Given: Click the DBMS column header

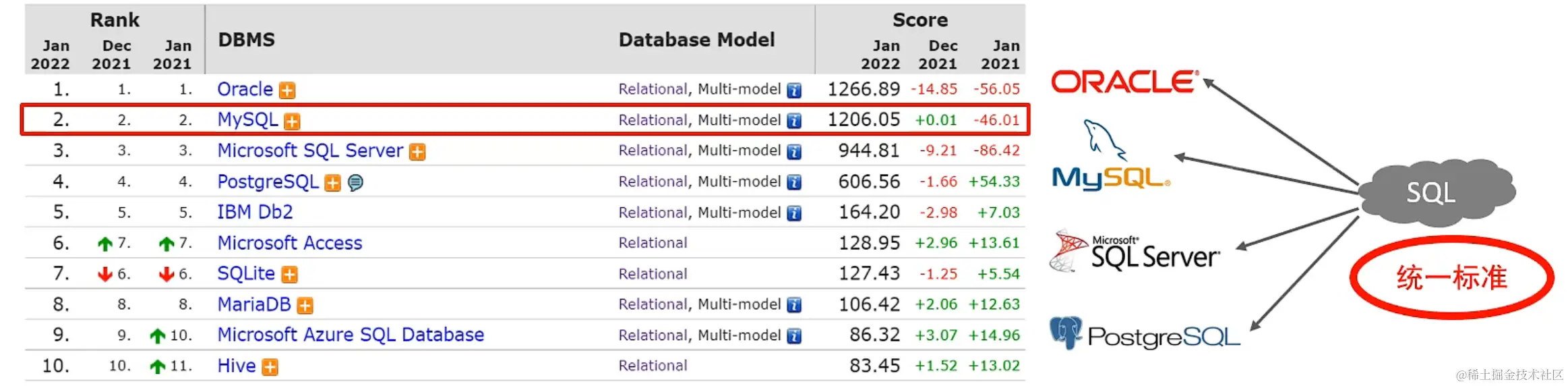Looking at the screenshot, I should [247, 40].
